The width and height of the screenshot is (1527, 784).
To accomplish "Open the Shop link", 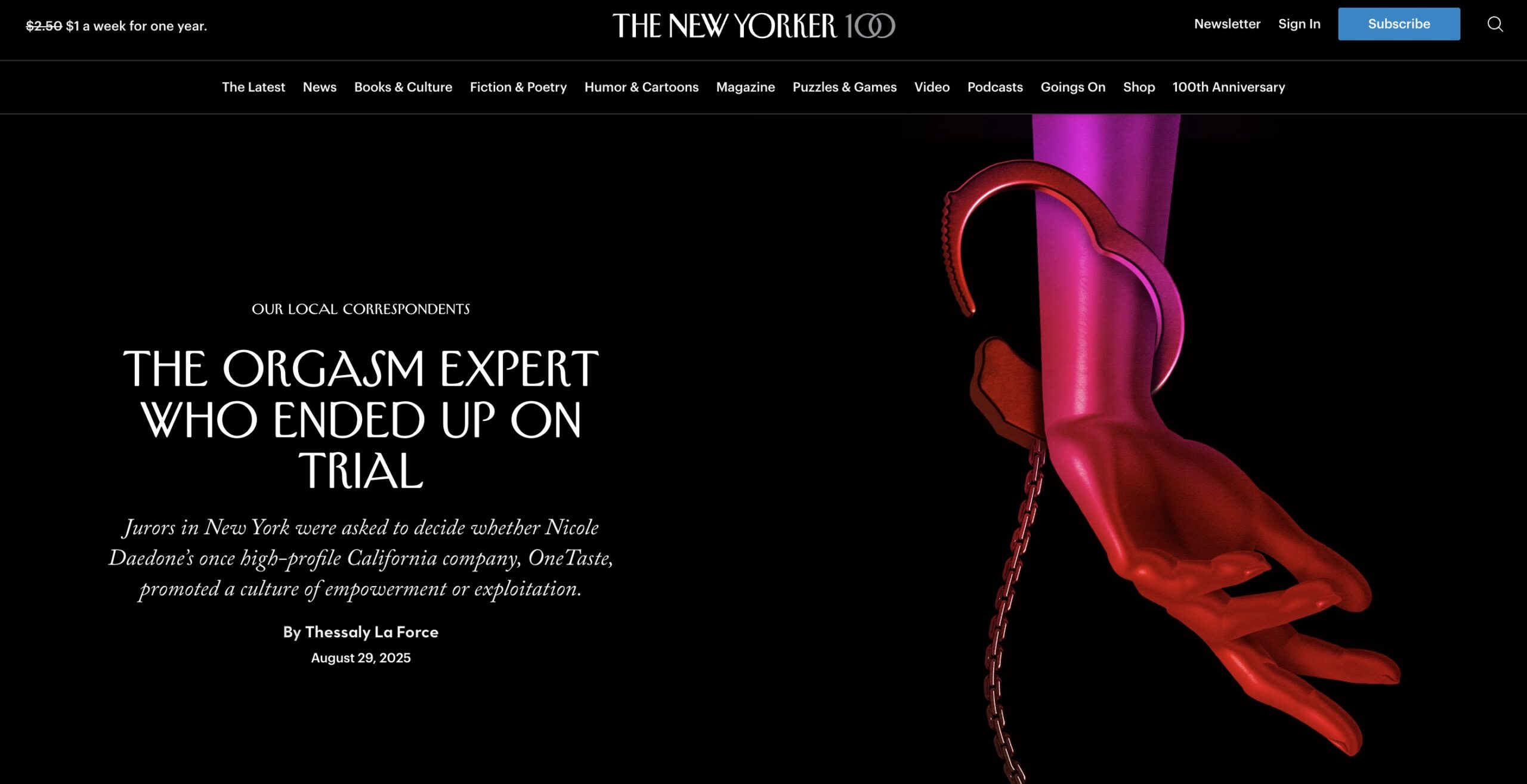I will pos(1139,87).
